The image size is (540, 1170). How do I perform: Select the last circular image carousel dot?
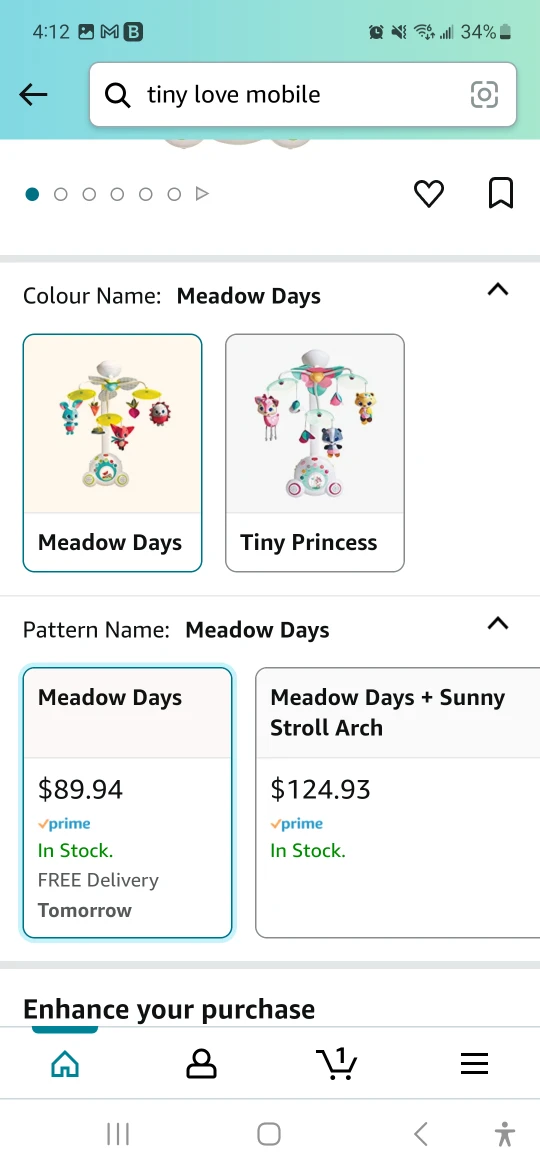point(174,194)
